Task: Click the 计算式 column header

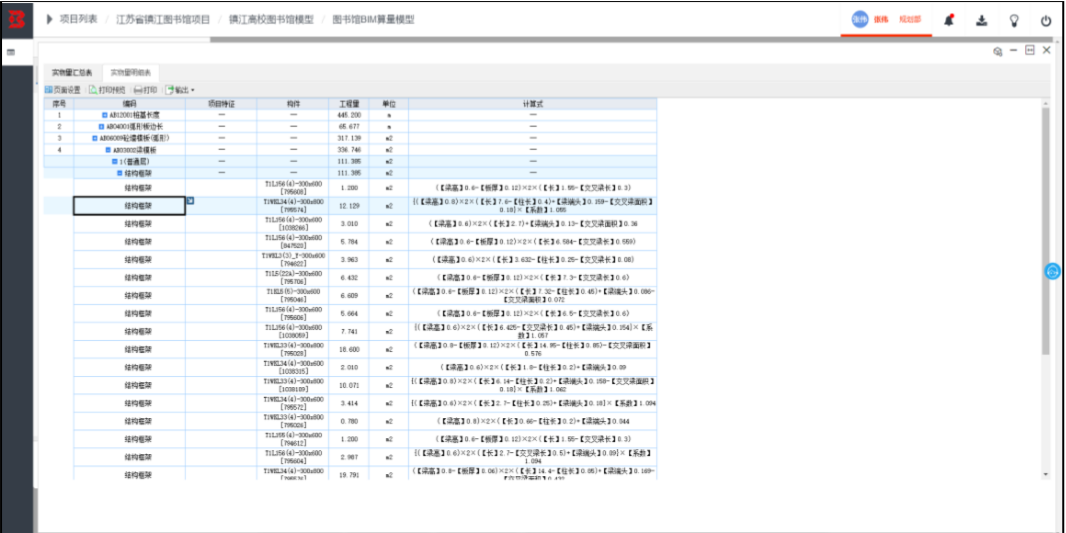Action: (x=532, y=104)
